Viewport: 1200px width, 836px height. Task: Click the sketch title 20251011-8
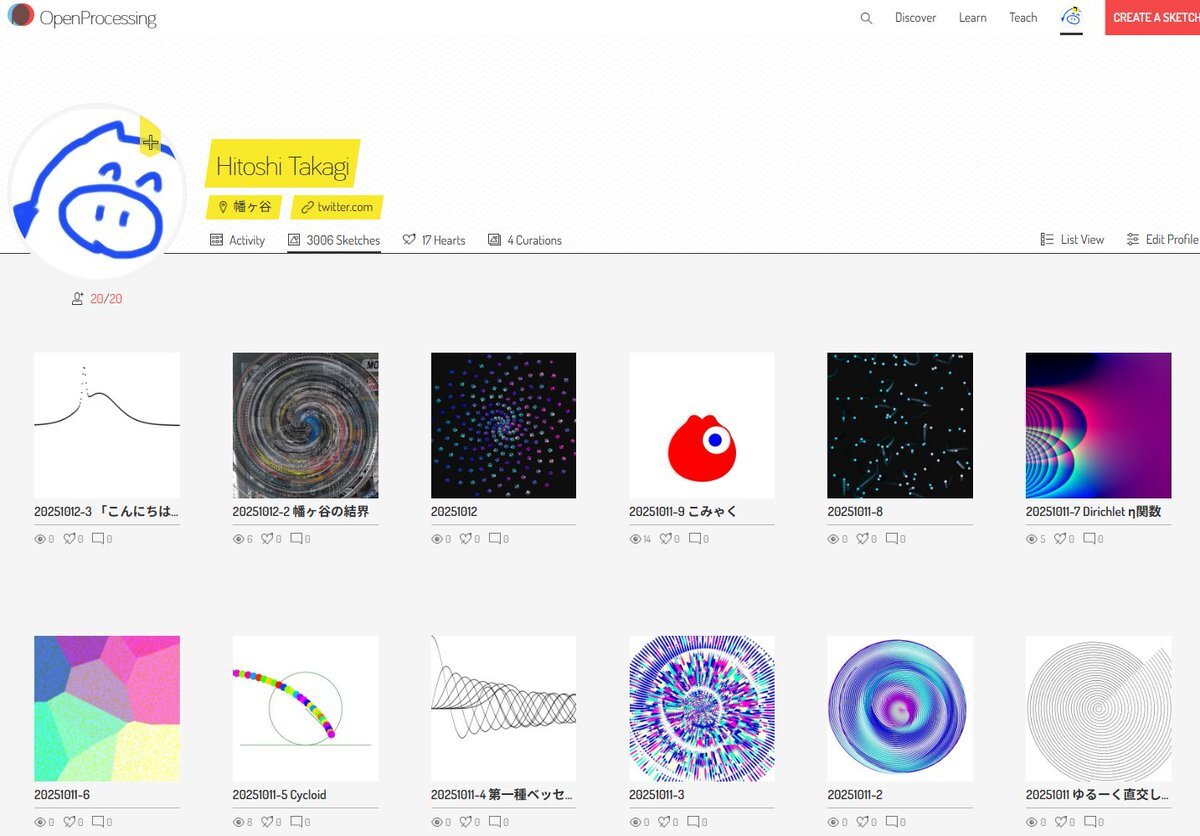[855, 512]
